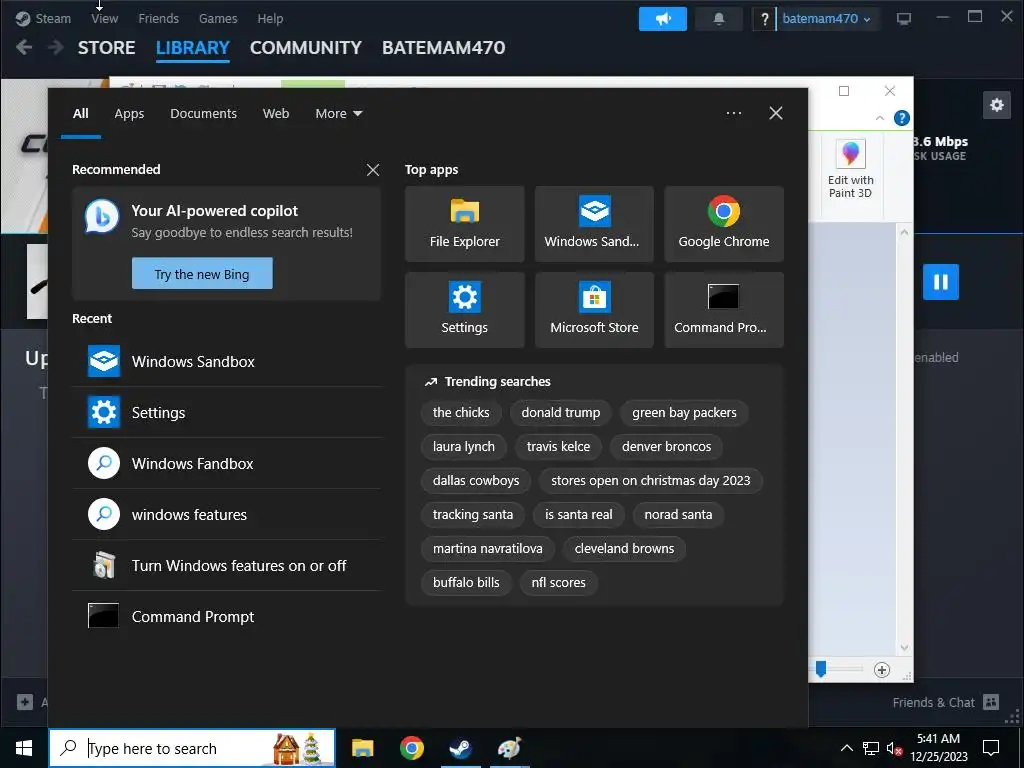
Task: Open Paint help question mark icon
Action: [902, 118]
